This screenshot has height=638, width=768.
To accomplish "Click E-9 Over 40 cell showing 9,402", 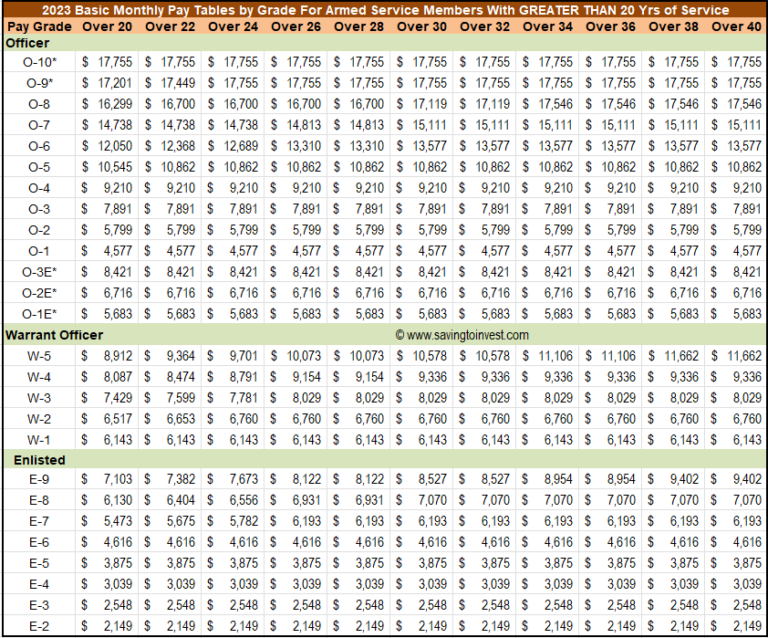I will point(736,479).
